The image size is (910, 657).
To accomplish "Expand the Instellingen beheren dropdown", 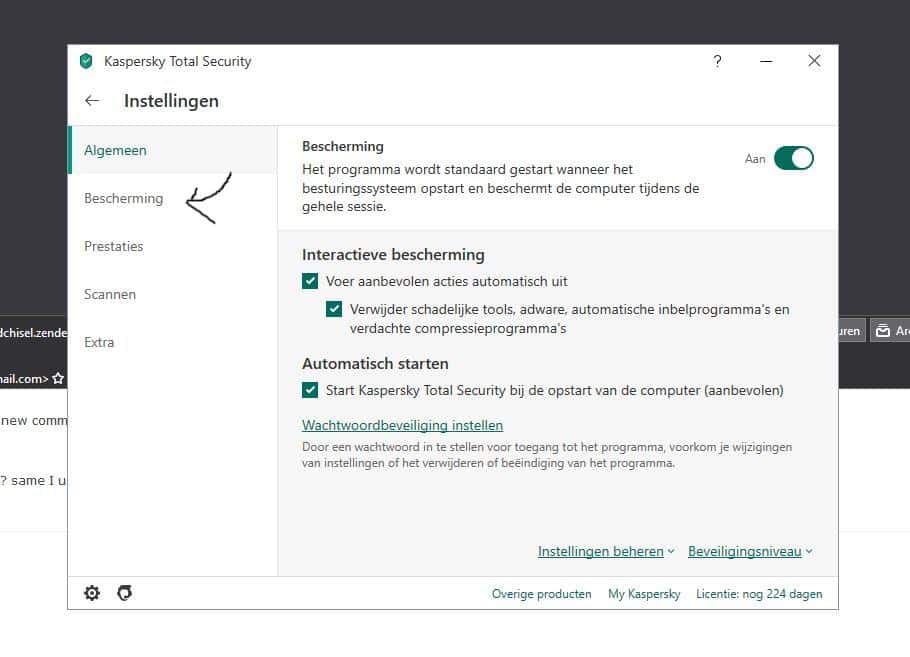I will point(606,551).
